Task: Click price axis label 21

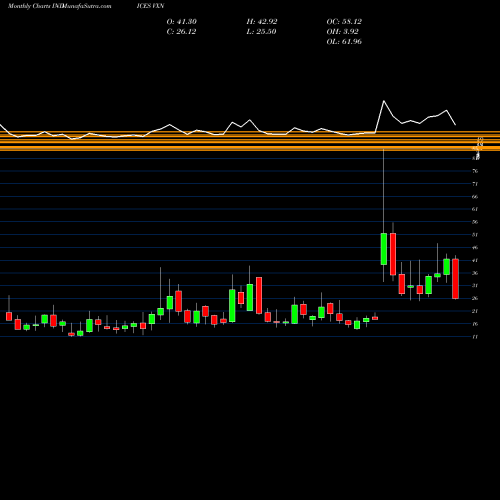Action: [475, 311]
